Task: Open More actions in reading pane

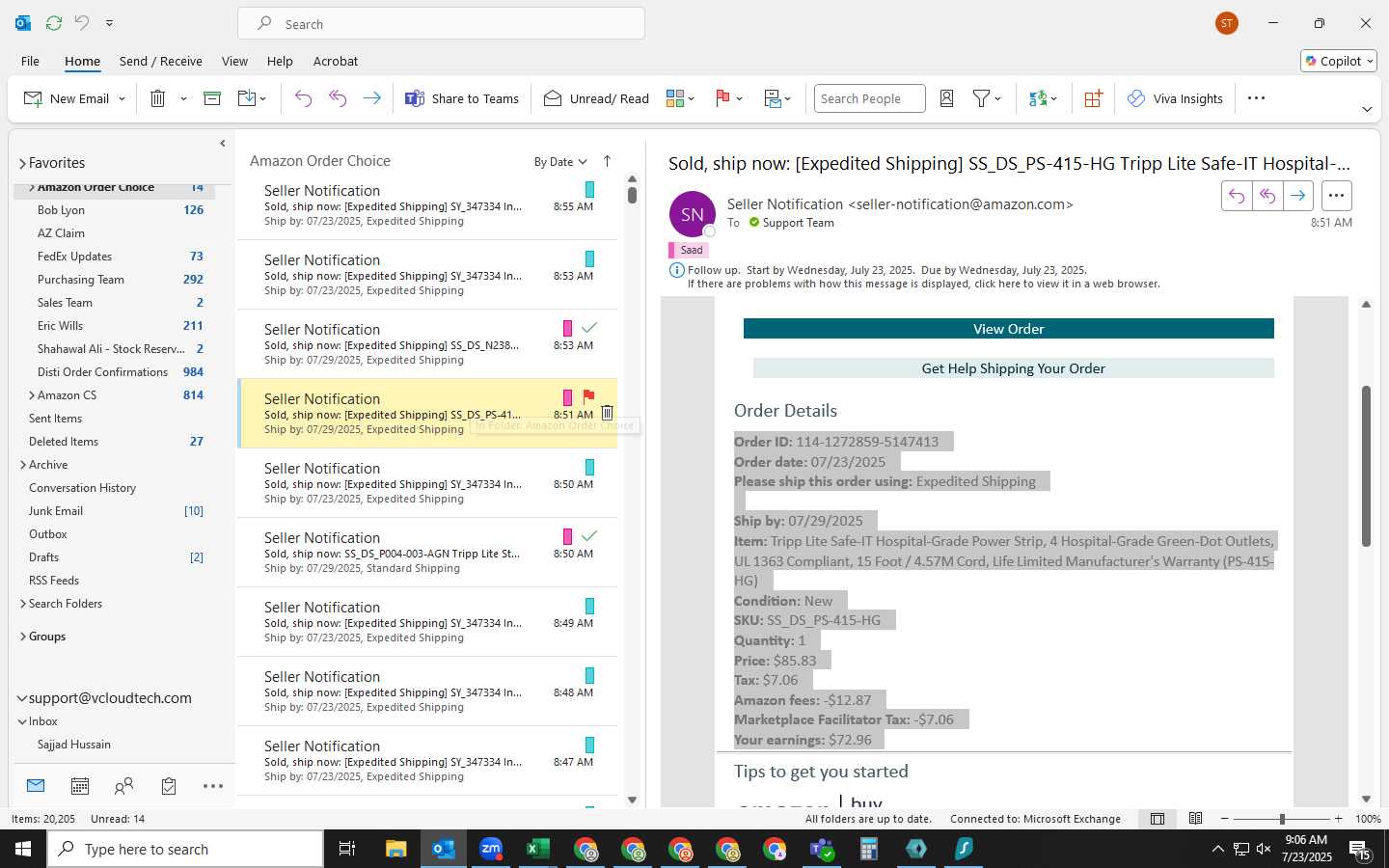Action: 1336,196
